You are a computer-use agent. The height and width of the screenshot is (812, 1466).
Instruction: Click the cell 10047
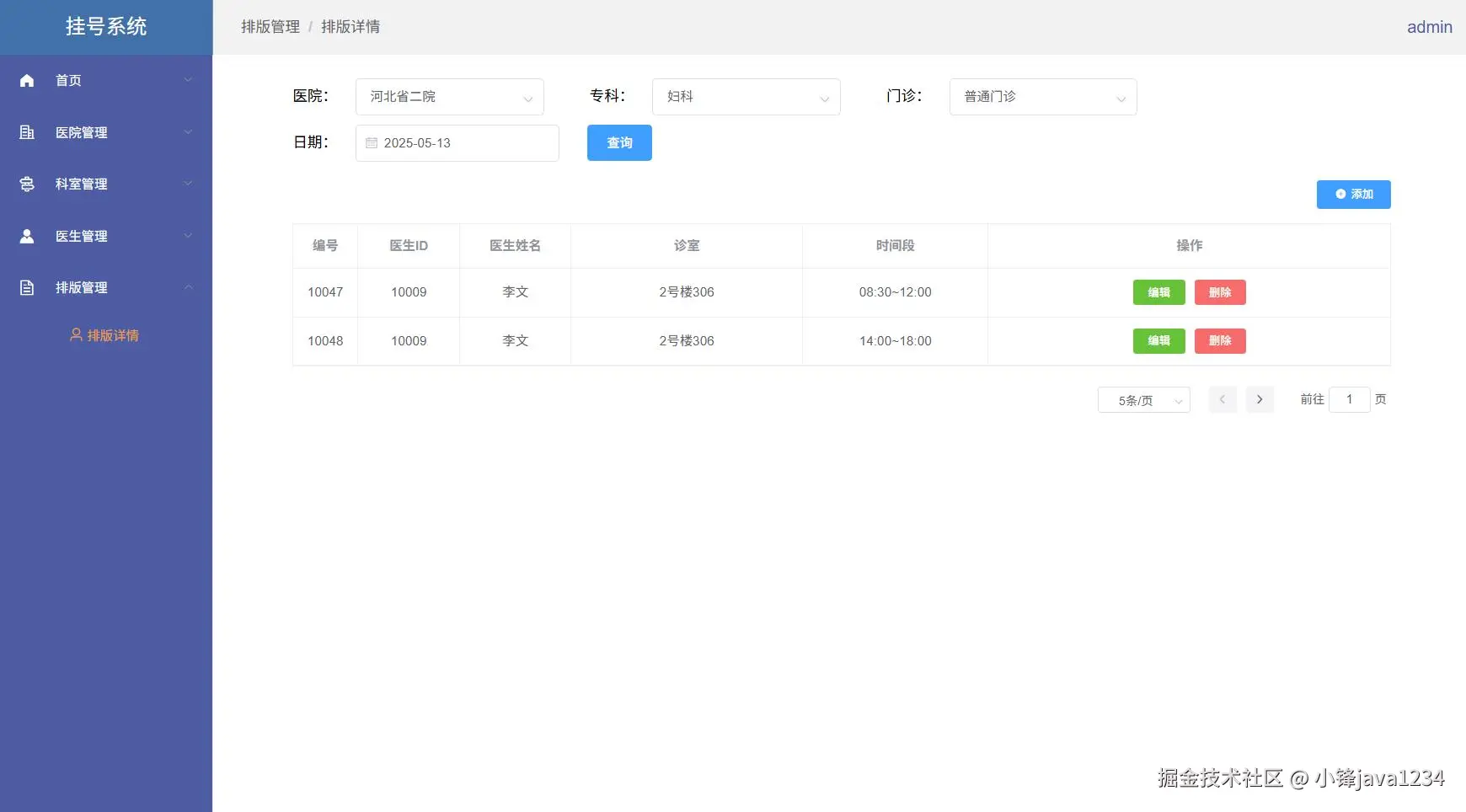[325, 292]
